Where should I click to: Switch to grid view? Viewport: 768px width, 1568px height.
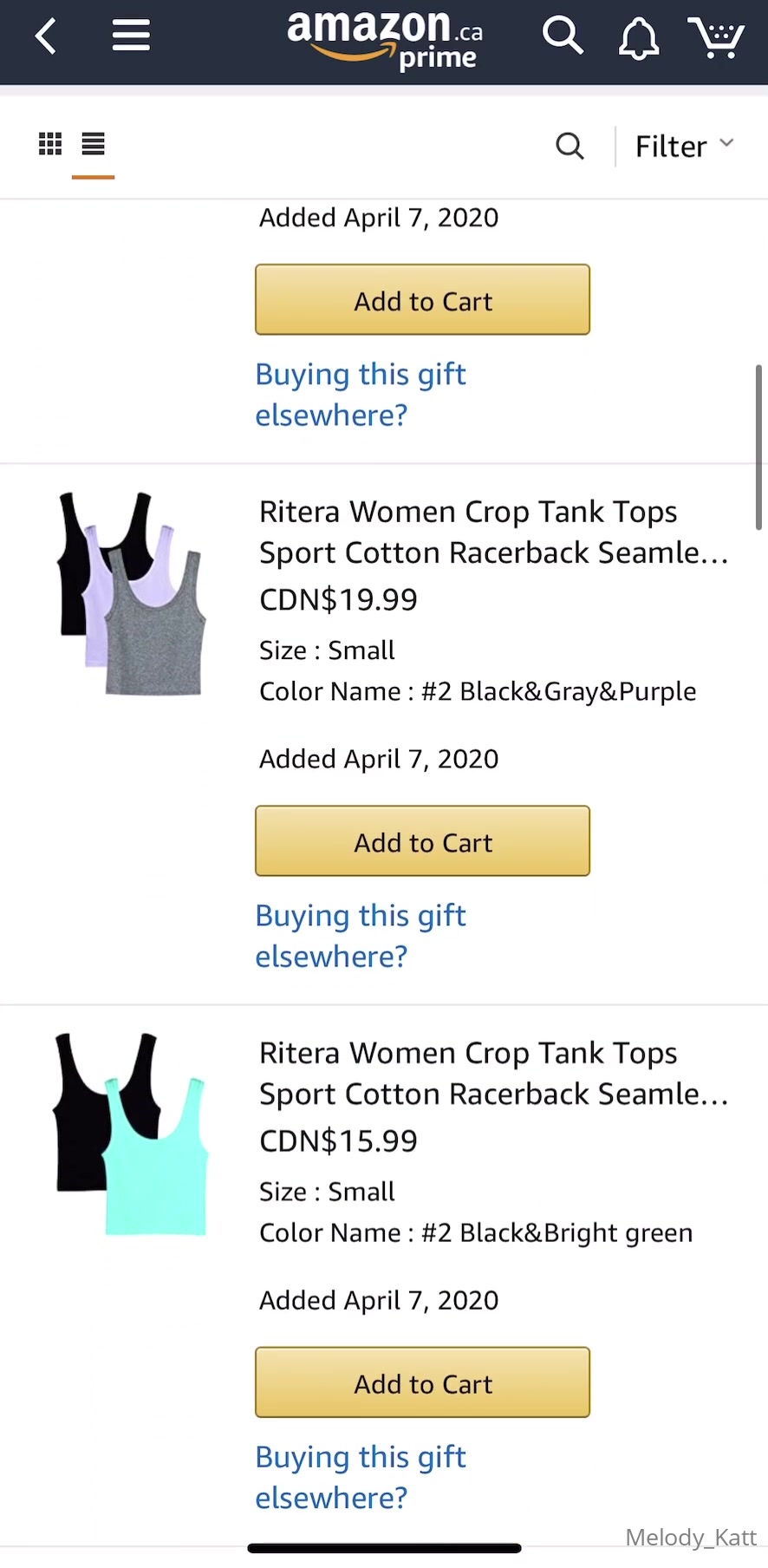50,144
